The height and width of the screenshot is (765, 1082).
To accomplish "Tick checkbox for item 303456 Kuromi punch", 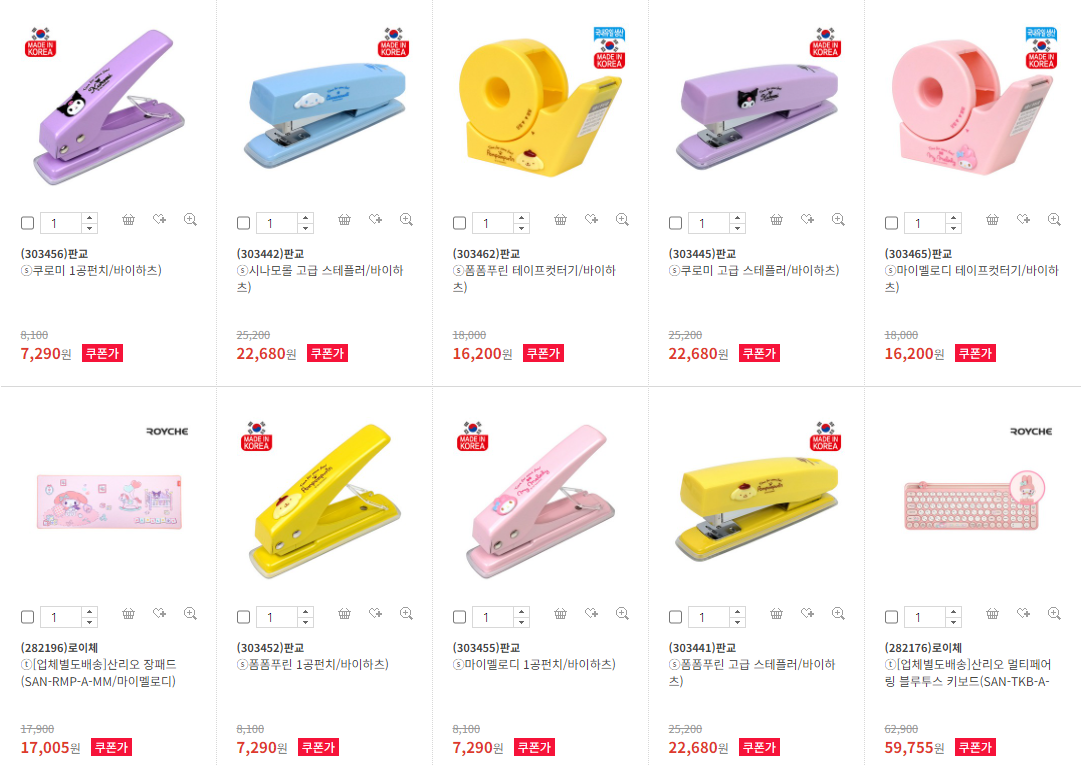I will 28,223.
